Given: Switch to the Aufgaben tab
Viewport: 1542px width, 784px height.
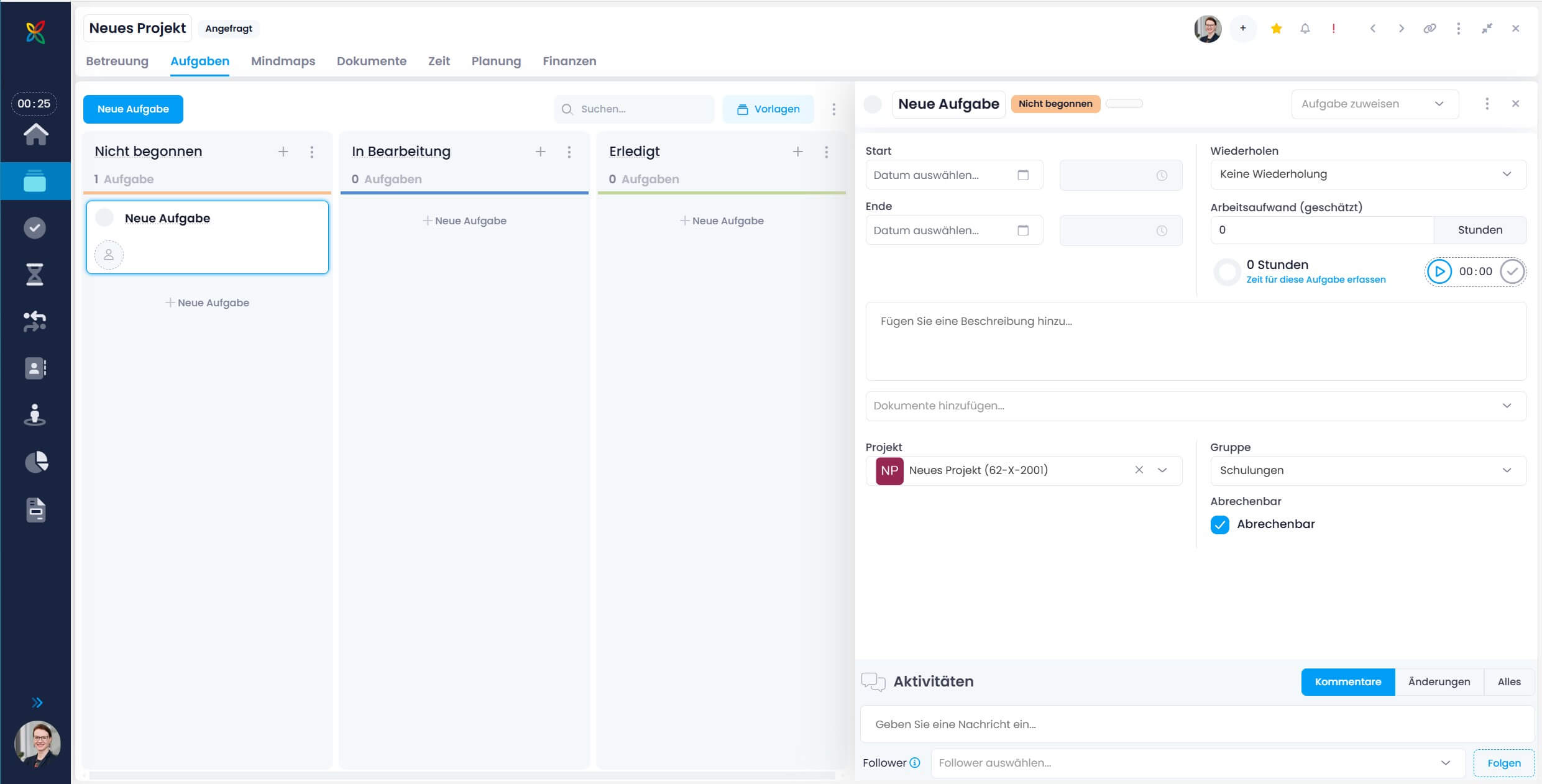Looking at the screenshot, I should [200, 61].
